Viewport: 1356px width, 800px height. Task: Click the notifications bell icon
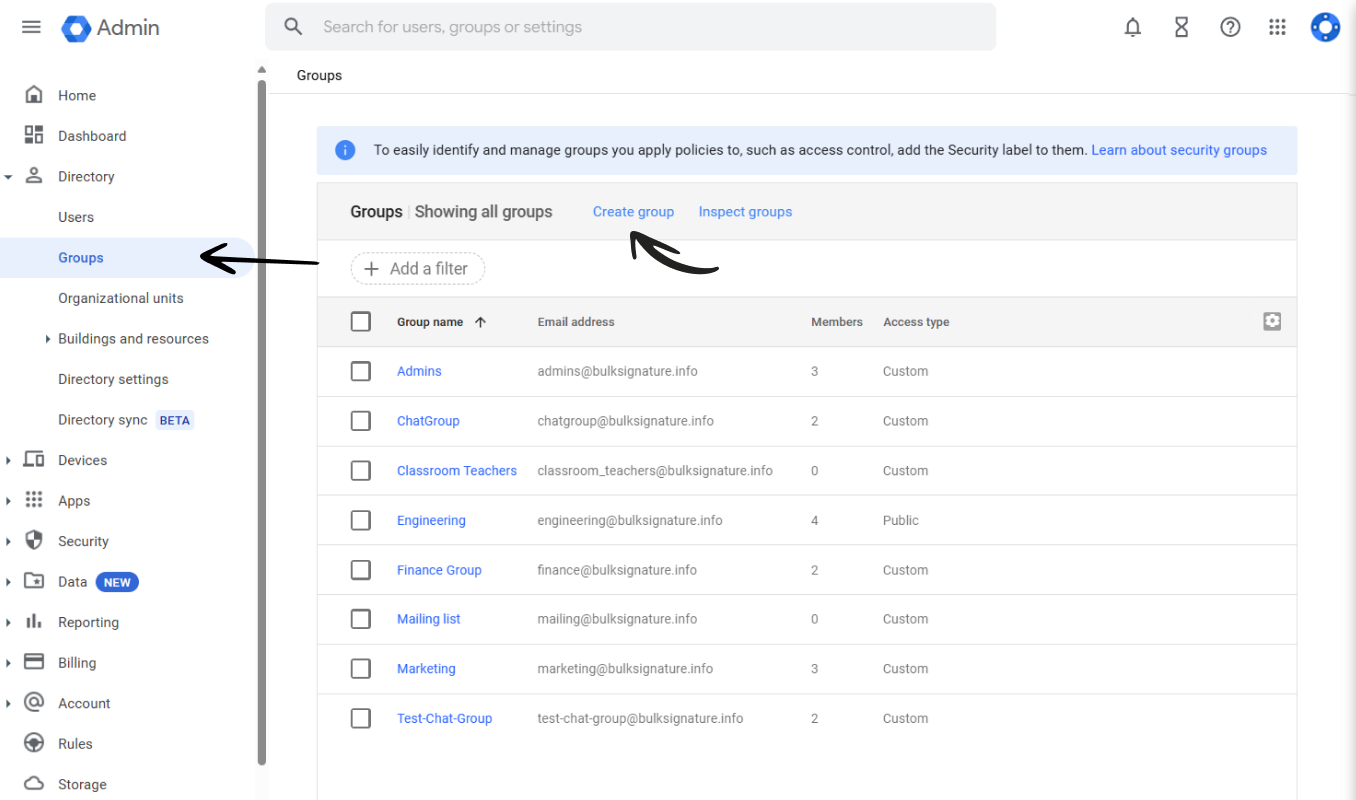1132,27
